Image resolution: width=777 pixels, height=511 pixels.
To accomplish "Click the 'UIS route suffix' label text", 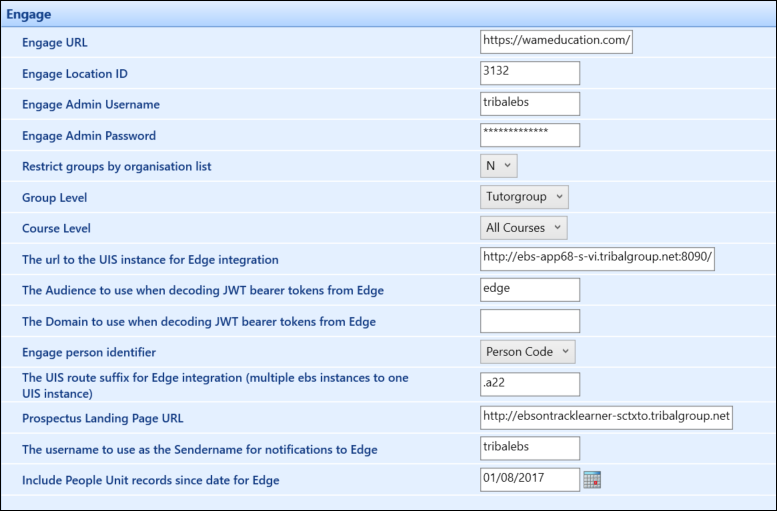I will click(x=215, y=385).
